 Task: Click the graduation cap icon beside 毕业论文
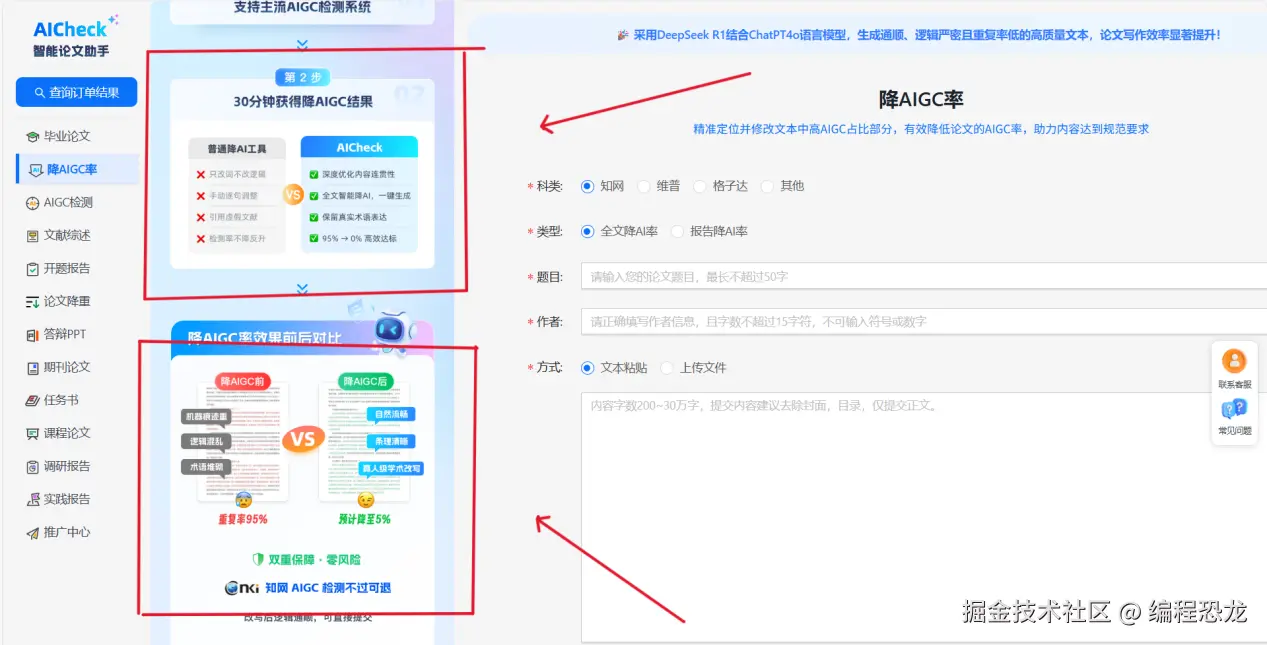point(33,136)
